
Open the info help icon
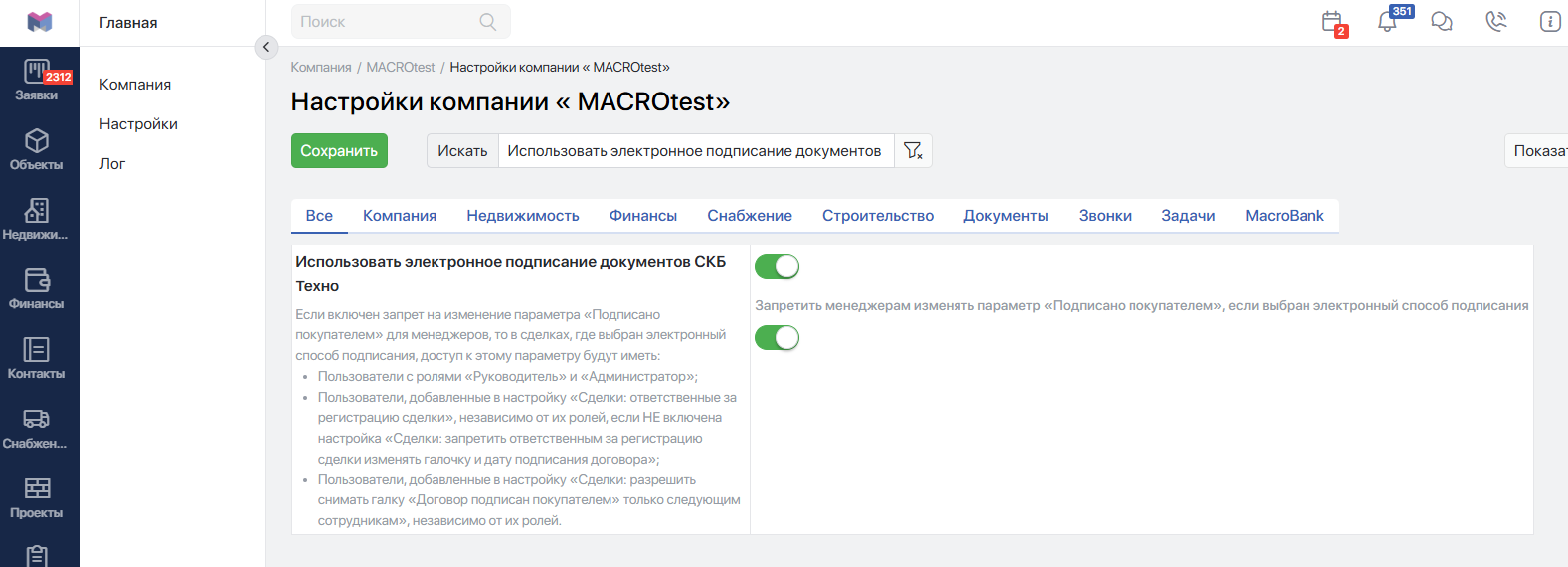[x=1550, y=22]
